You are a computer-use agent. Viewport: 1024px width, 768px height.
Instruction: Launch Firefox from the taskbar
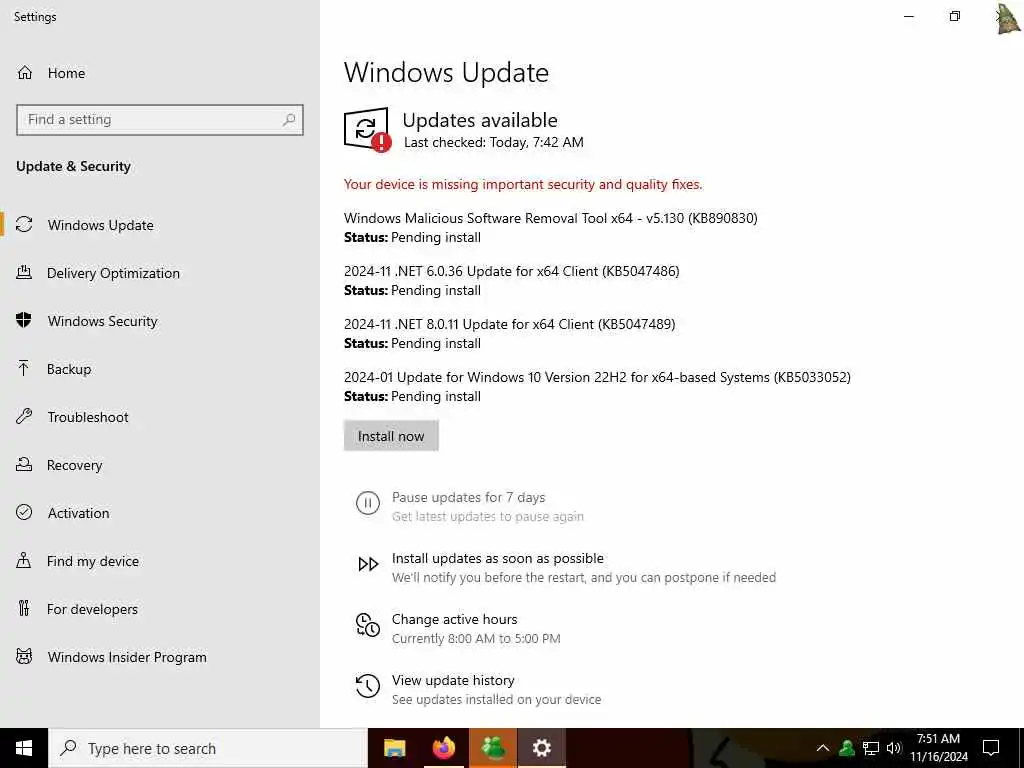[x=444, y=748]
